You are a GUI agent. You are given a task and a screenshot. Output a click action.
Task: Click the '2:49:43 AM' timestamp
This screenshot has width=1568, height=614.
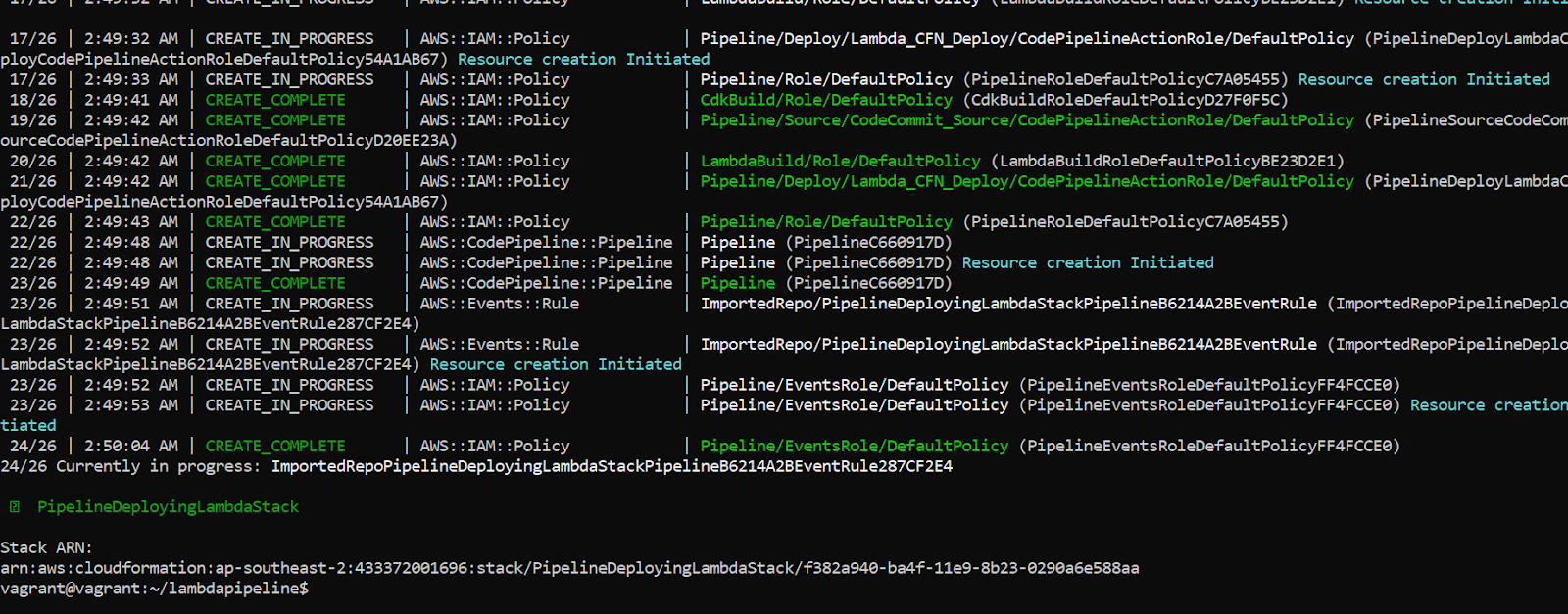pos(130,222)
